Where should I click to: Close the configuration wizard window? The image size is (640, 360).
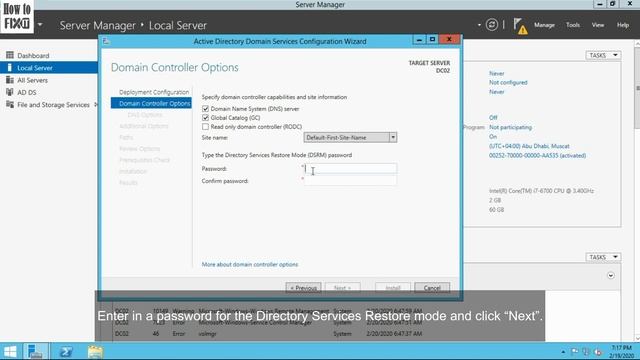449,39
